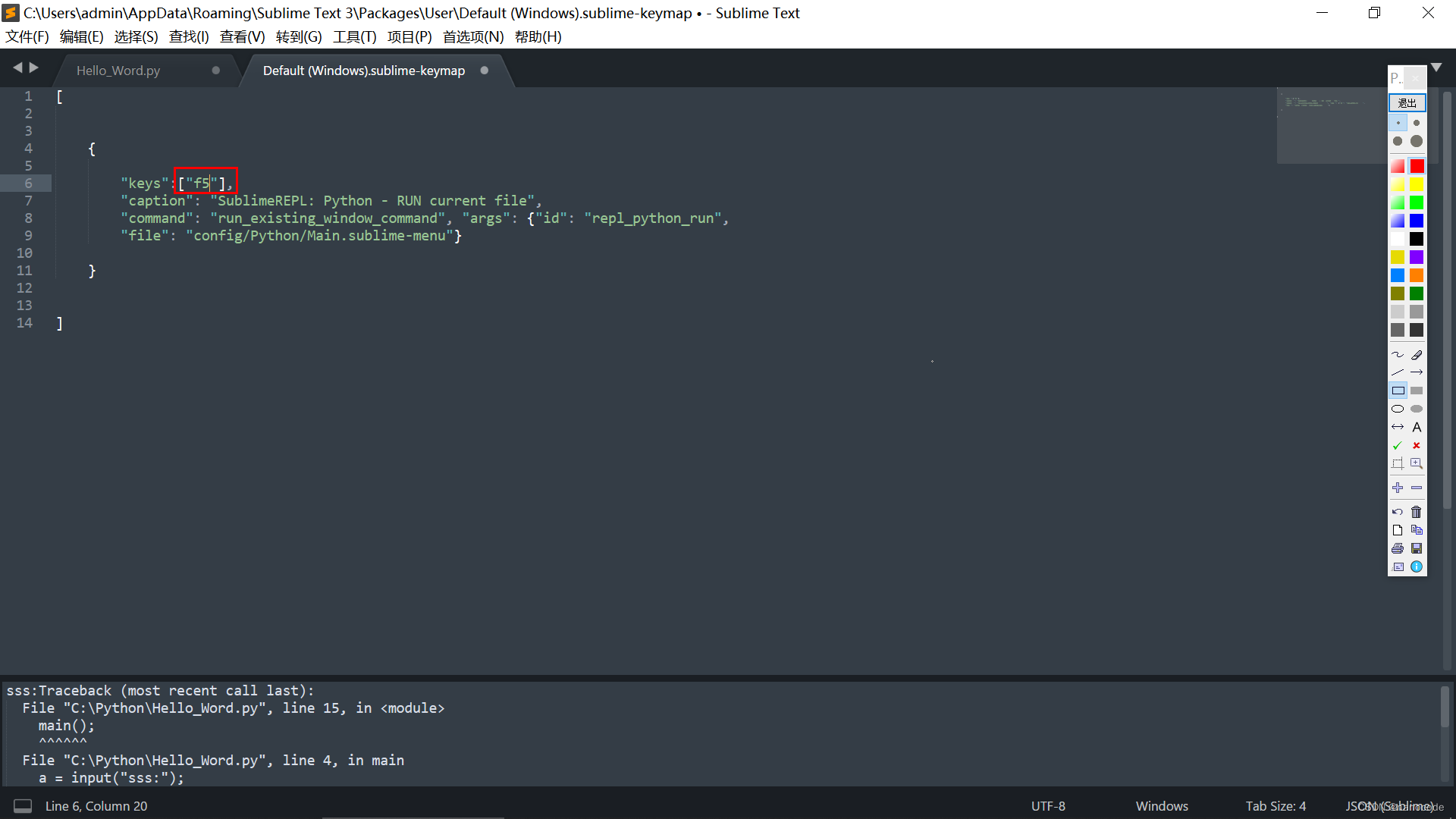Choose the hollow ellipse shape tool
Image resolution: width=1456 pixels, height=819 pixels.
click(1398, 409)
